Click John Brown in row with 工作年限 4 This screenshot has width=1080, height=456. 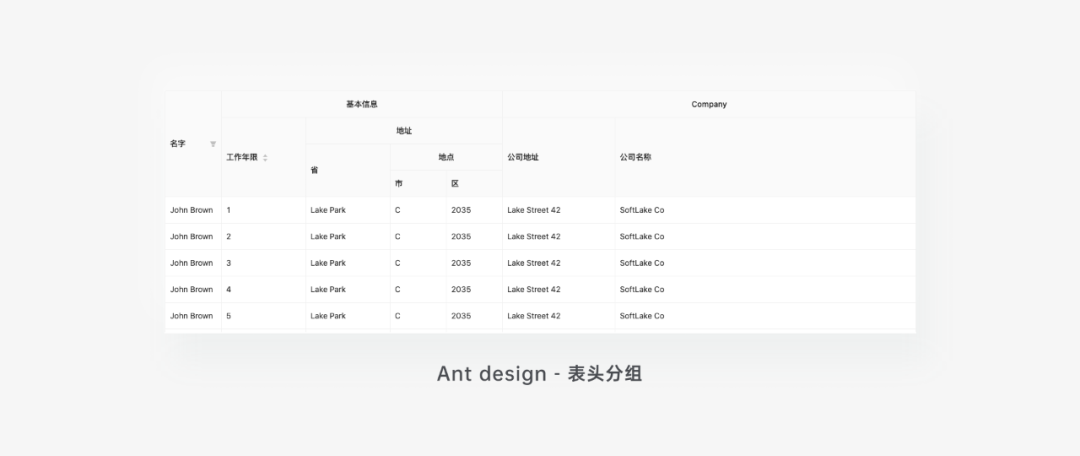(191, 289)
